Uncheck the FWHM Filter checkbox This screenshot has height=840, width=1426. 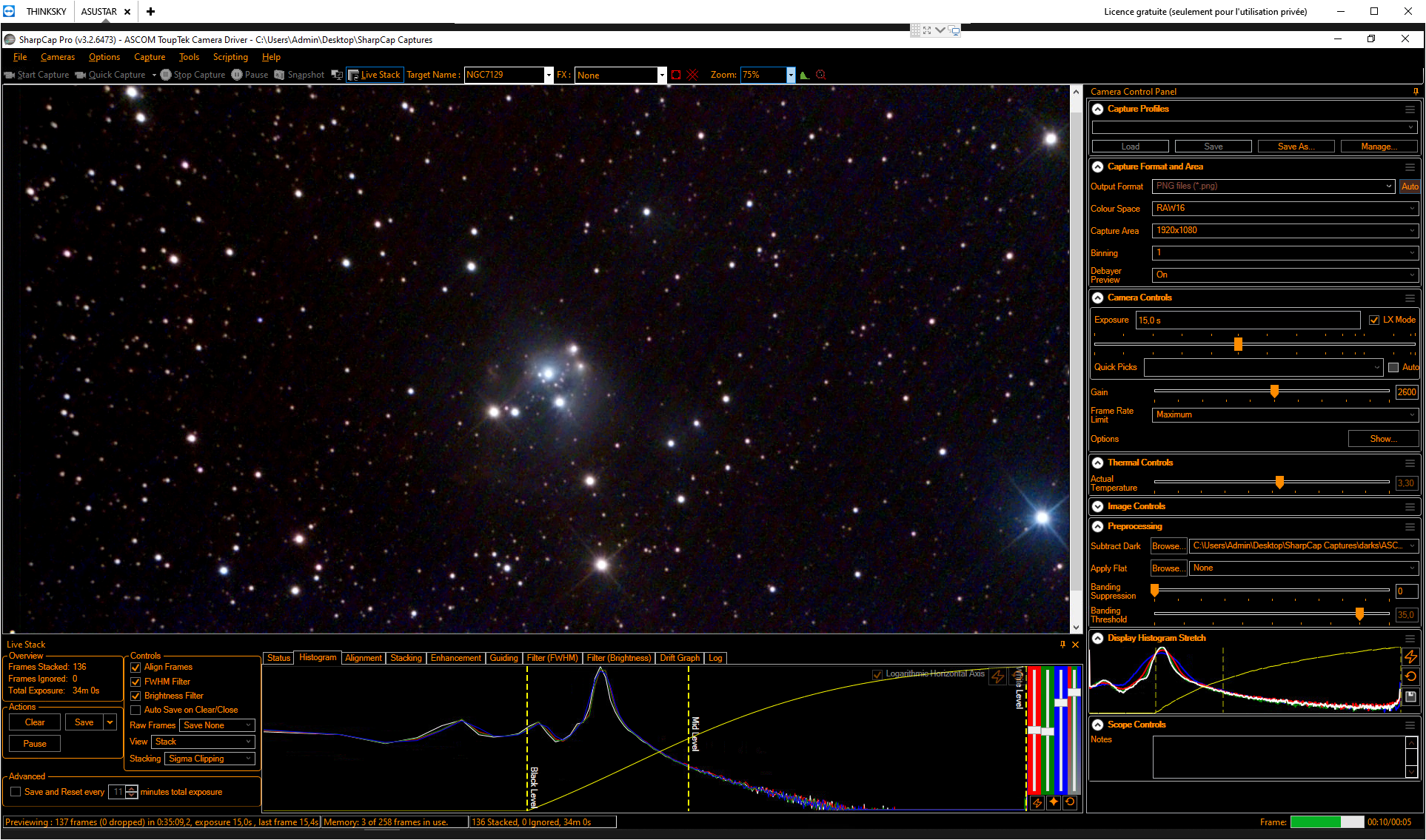coord(135,682)
